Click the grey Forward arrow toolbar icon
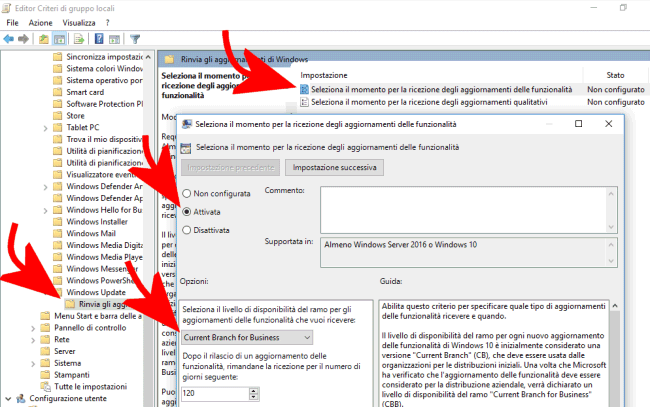Image resolution: width=650 pixels, height=407 pixels. (x=23, y=39)
